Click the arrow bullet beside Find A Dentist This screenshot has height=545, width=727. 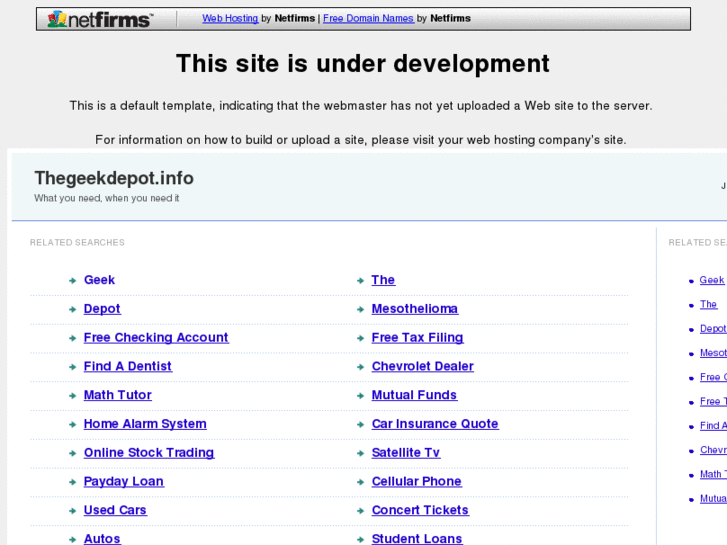pyautogui.click(x=72, y=367)
